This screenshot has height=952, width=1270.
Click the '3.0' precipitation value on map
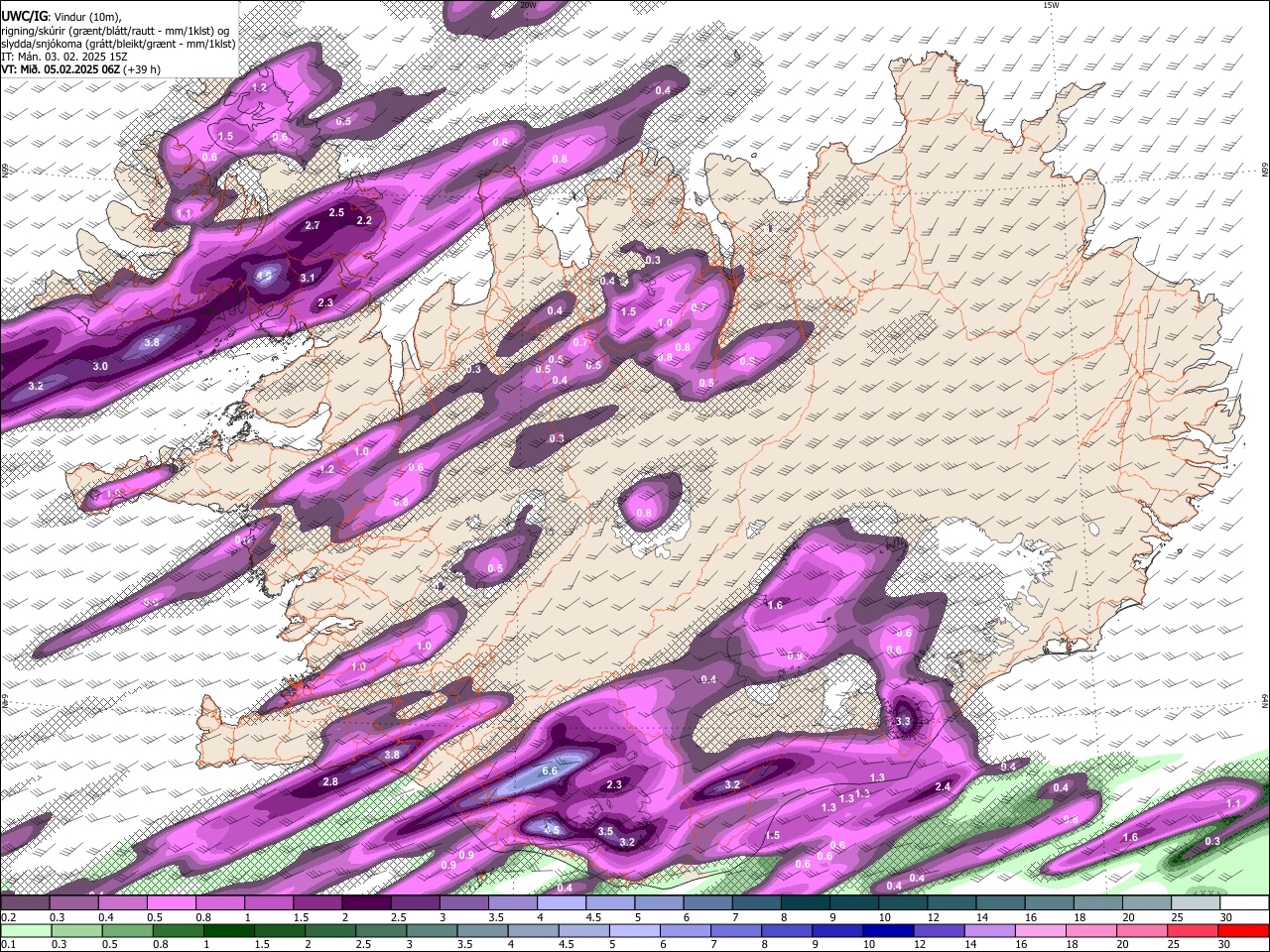pyautogui.click(x=100, y=366)
